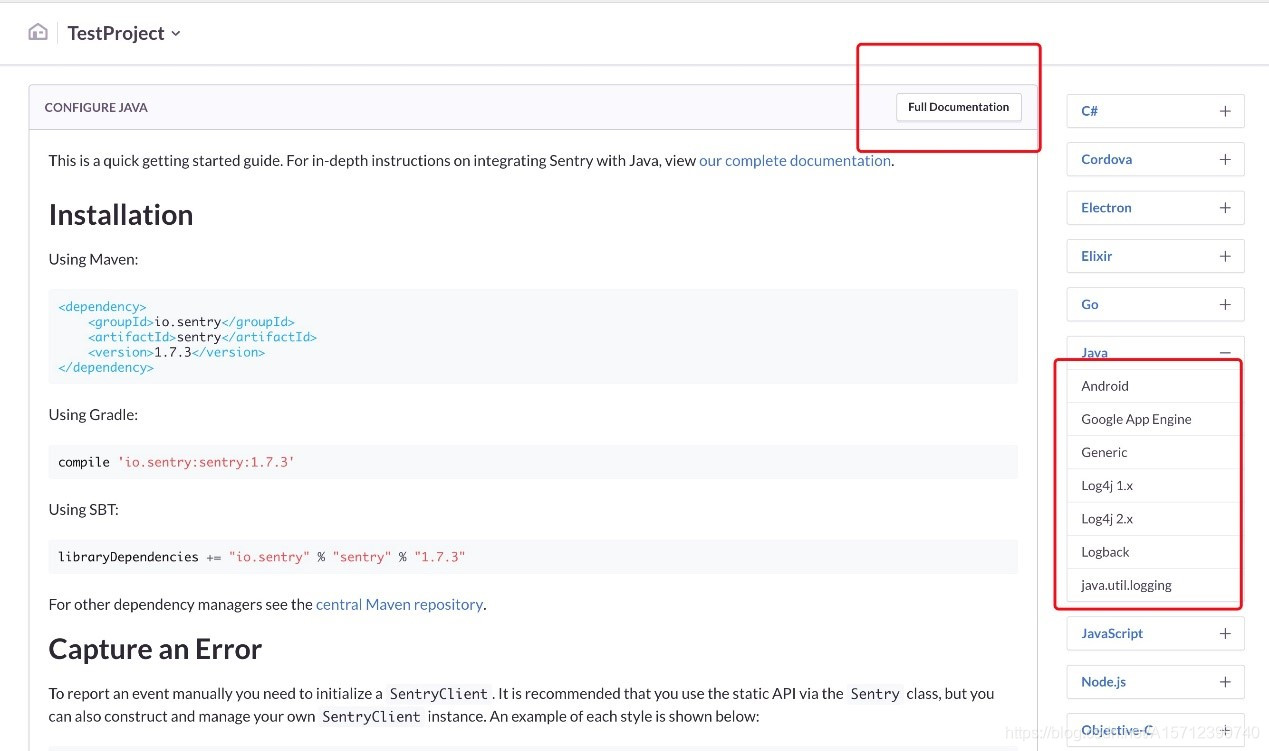Click the JavaScript platform label

1112,633
